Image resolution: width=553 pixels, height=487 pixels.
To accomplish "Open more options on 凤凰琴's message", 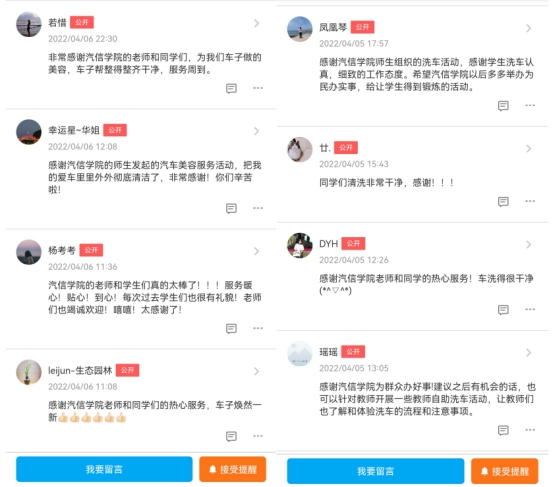I will pyautogui.click(x=530, y=105).
